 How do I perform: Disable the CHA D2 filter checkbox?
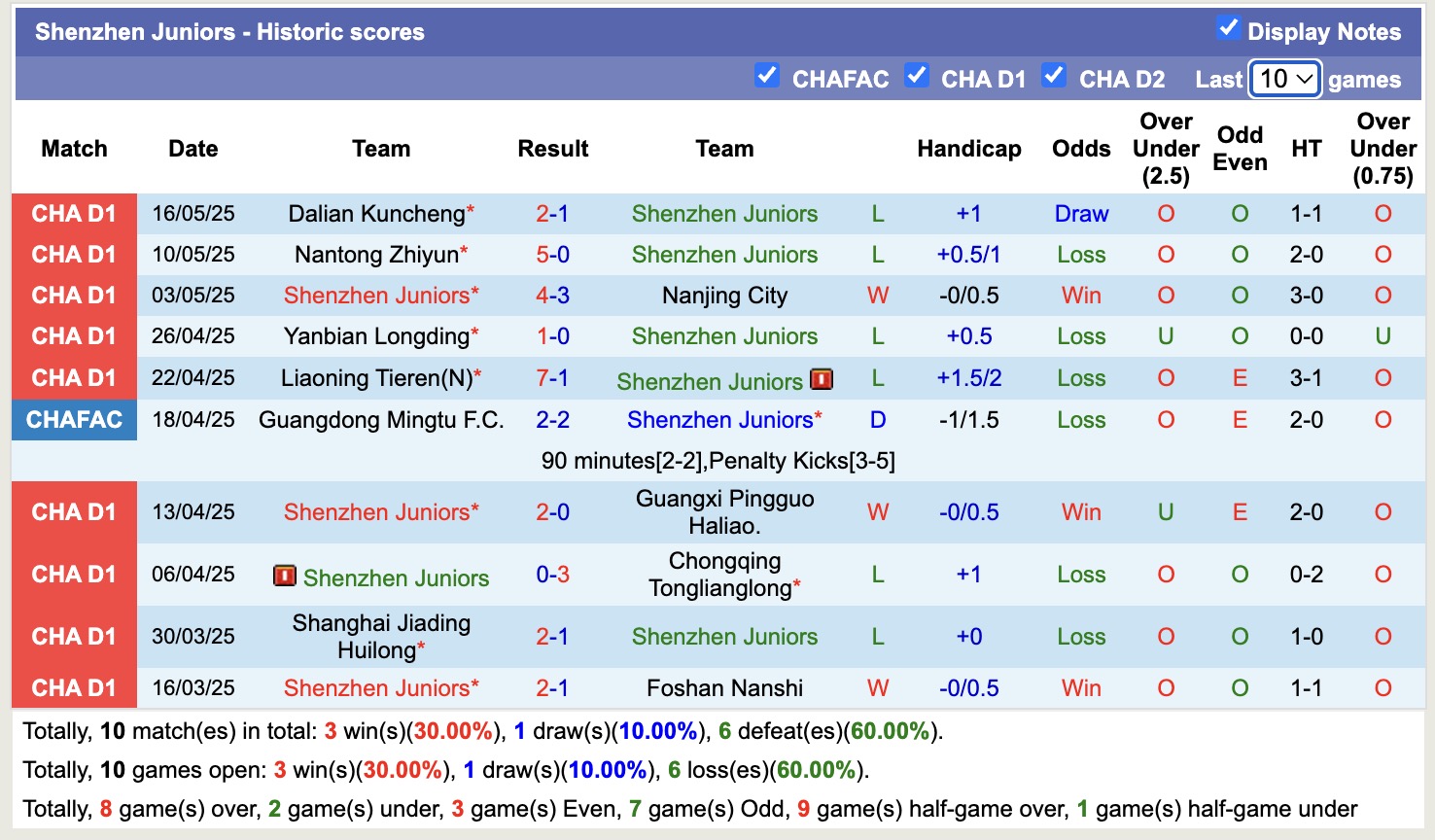click(x=1054, y=75)
